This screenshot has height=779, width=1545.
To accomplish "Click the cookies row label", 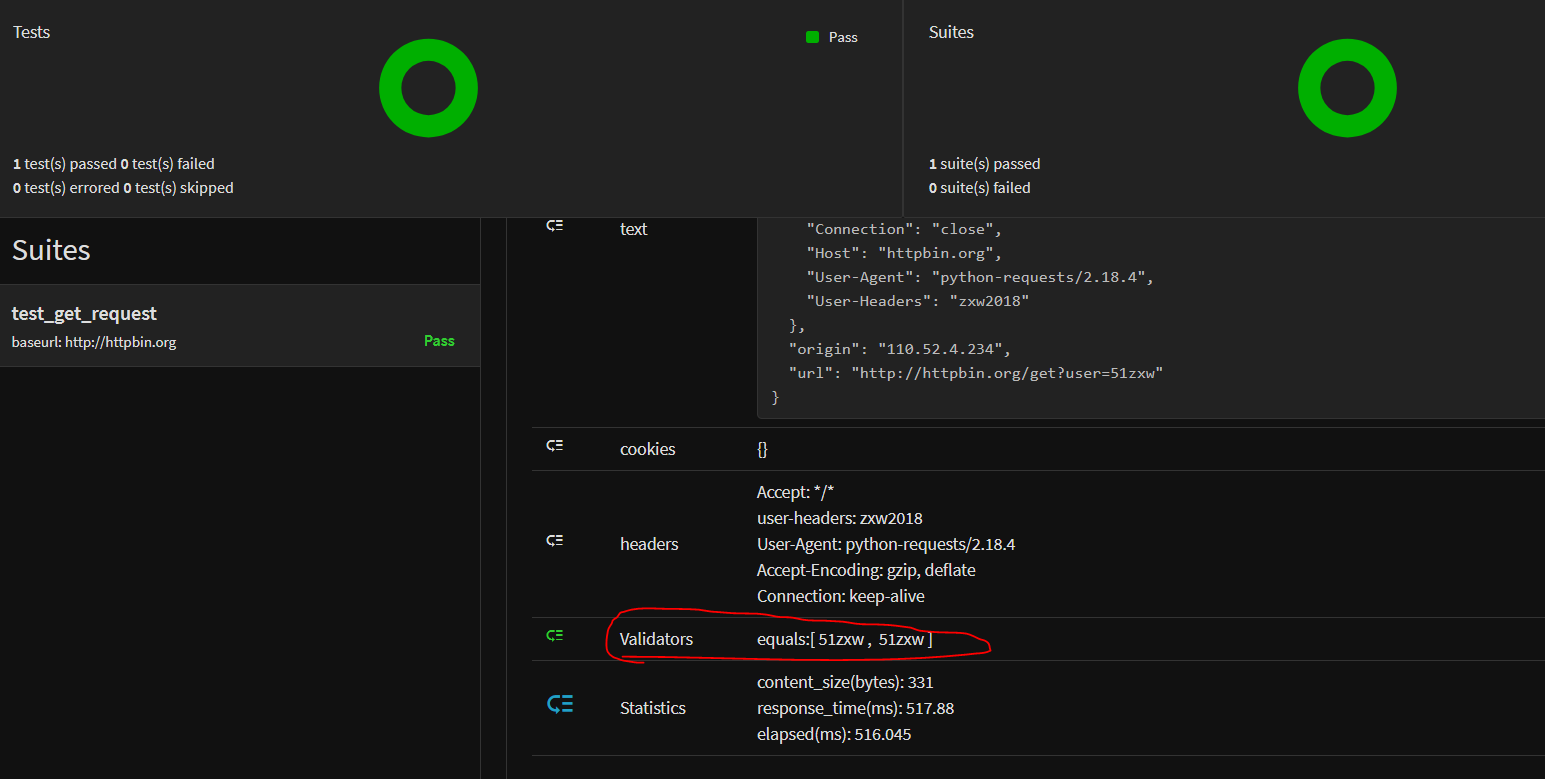I will click(648, 449).
